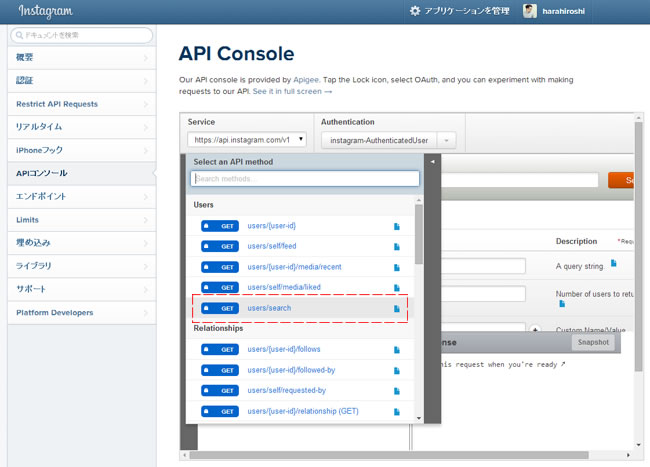Click the Users section heading

click(x=204, y=205)
